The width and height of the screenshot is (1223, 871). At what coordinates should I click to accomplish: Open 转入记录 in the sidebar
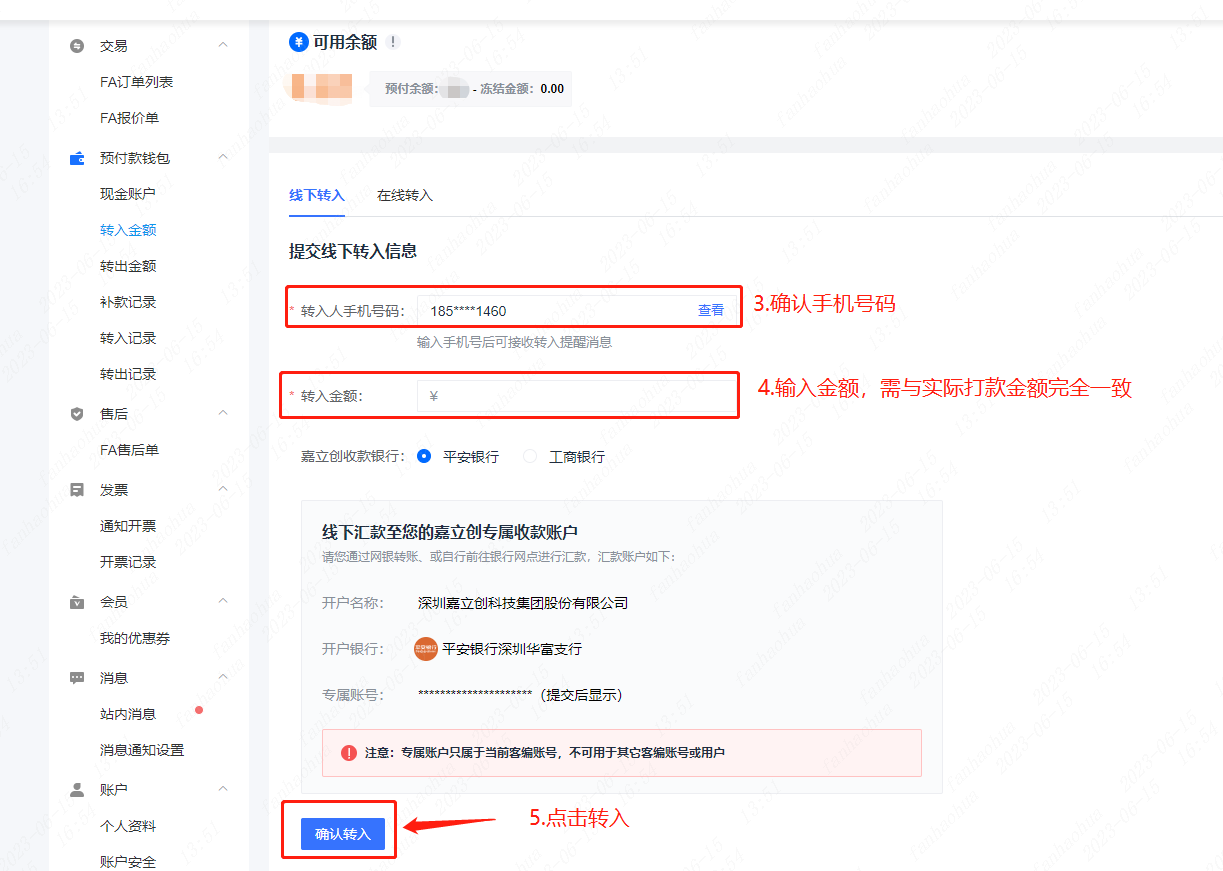(x=128, y=338)
